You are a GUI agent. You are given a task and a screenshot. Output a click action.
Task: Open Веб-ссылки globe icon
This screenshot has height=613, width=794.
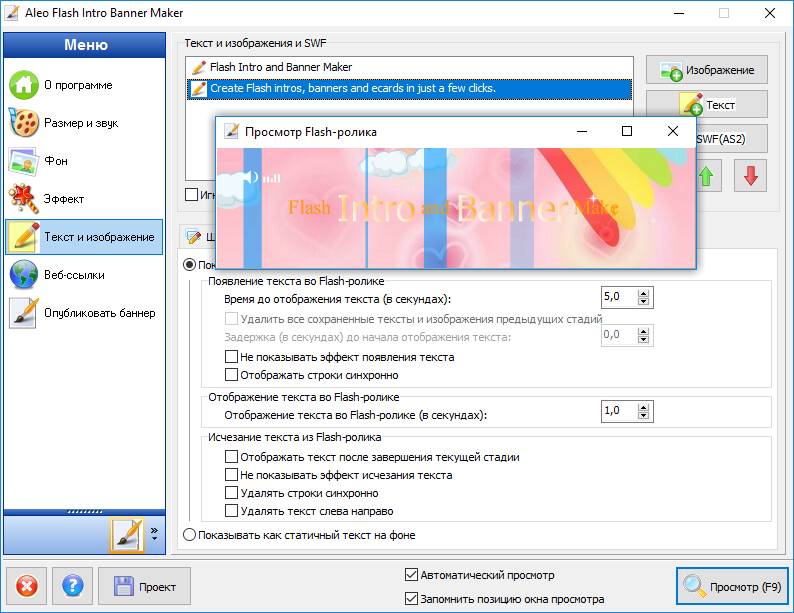pos(24,274)
